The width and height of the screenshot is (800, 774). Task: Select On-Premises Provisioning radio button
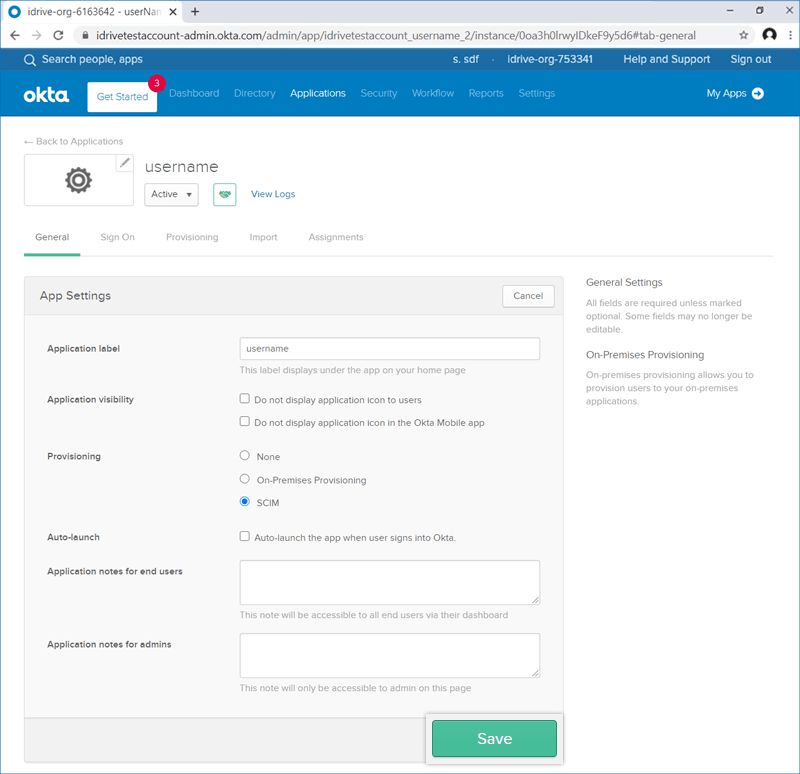coord(245,479)
